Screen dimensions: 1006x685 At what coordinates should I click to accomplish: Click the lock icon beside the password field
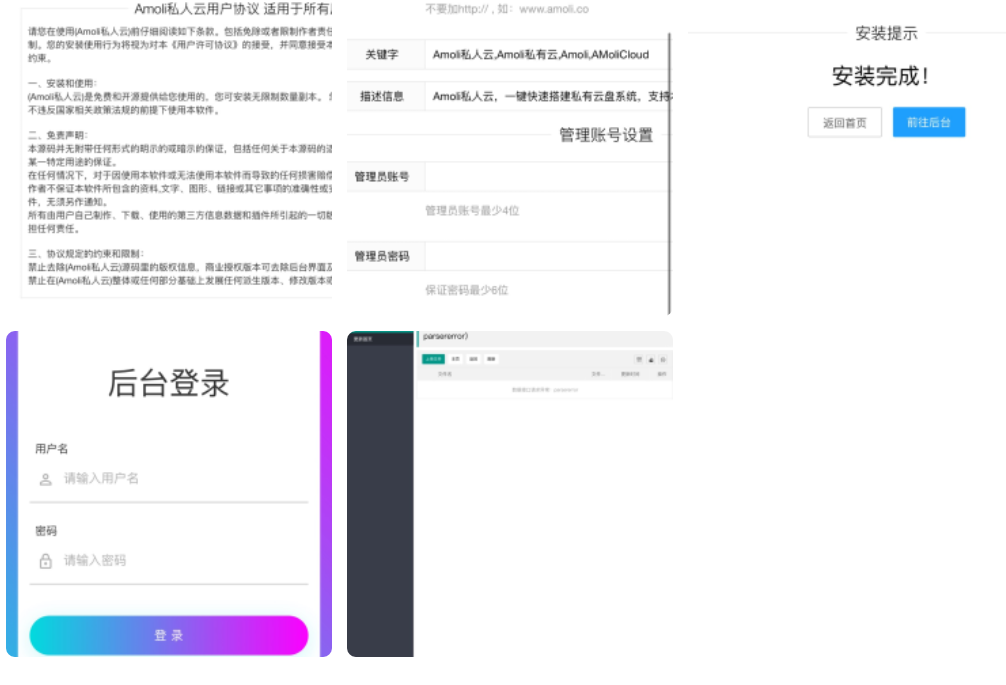pos(45,561)
